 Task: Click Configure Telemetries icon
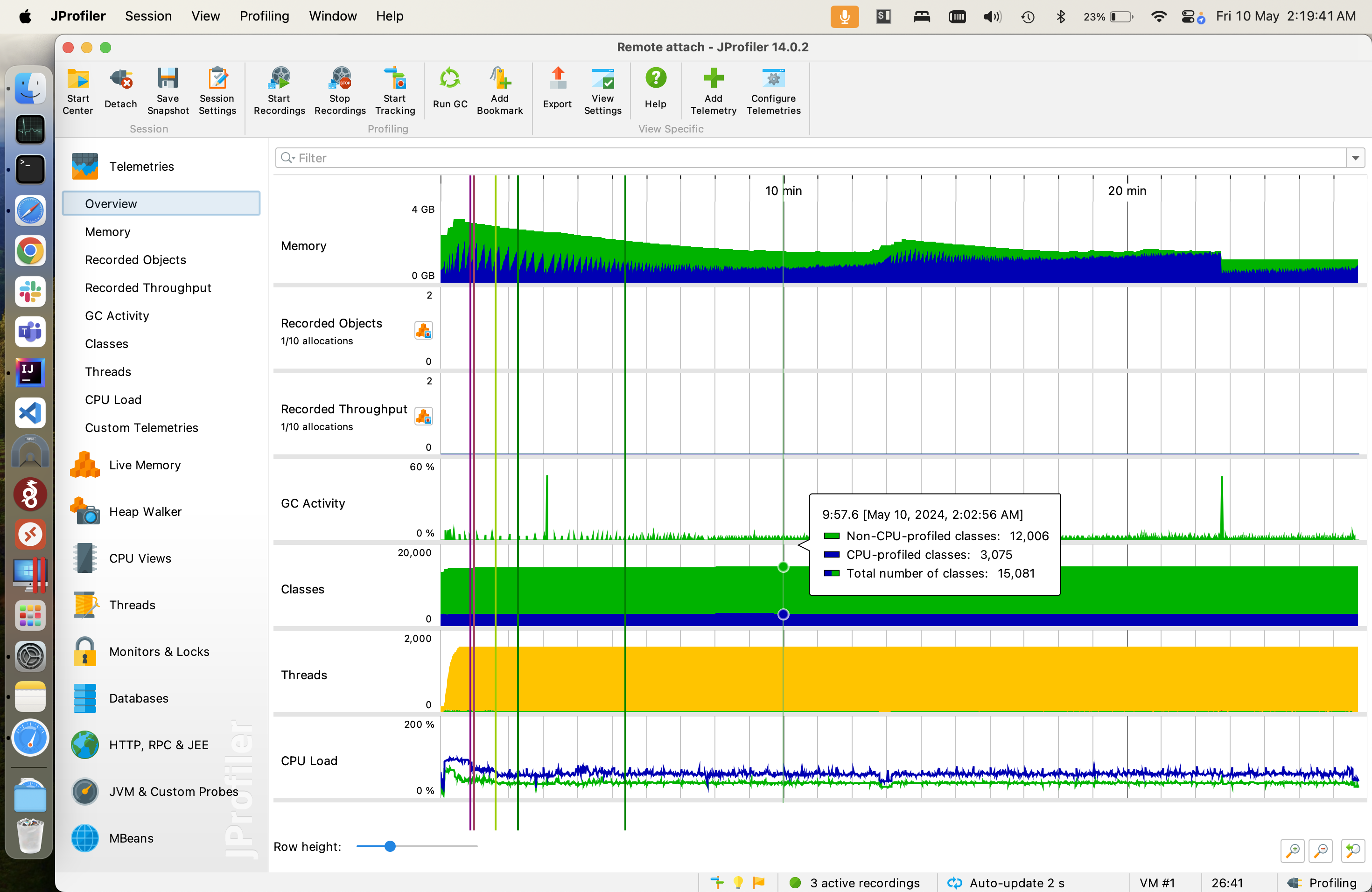point(773,79)
